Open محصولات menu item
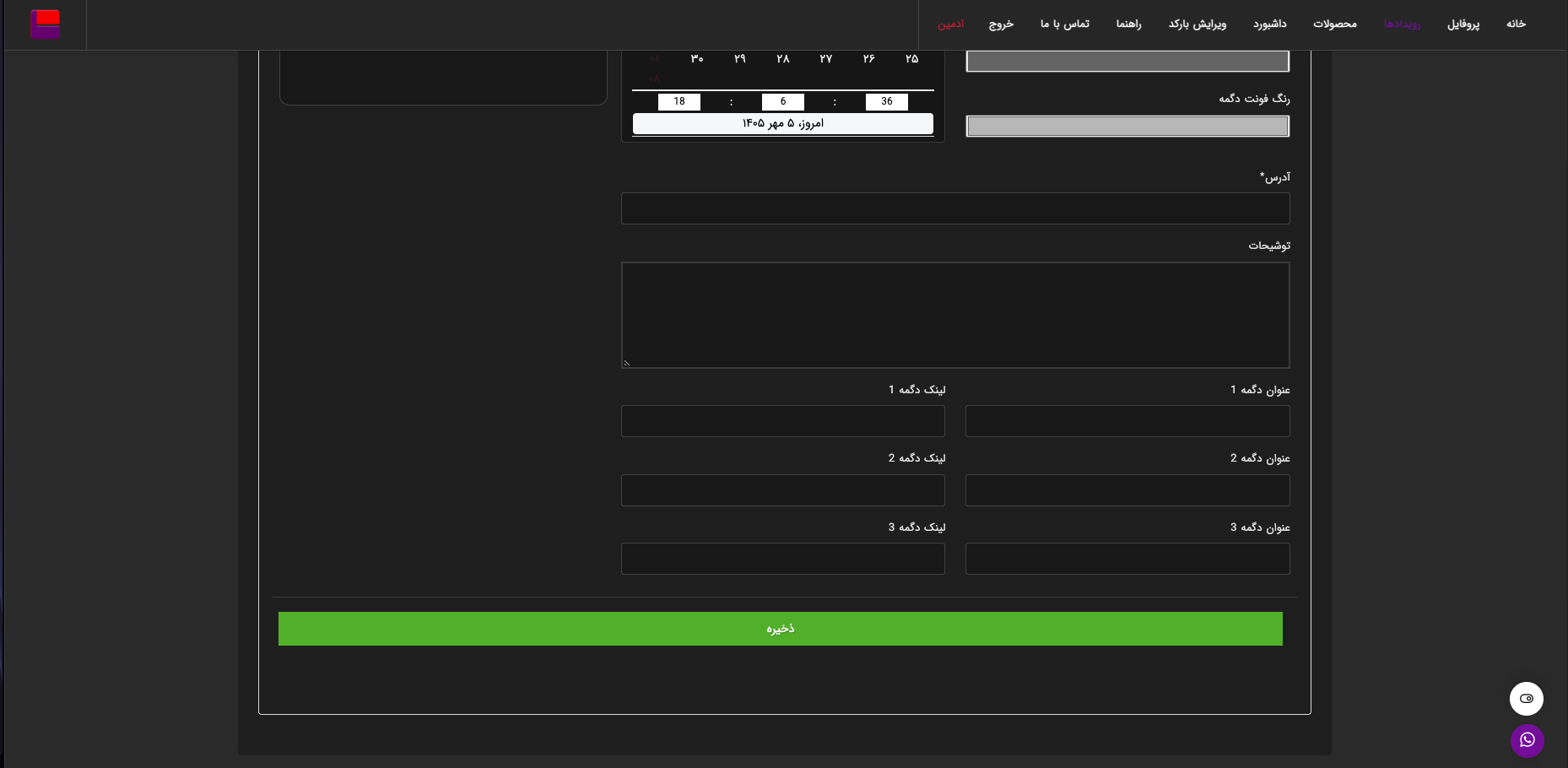Image resolution: width=1568 pixels, height=768 pixels. 1334,24
